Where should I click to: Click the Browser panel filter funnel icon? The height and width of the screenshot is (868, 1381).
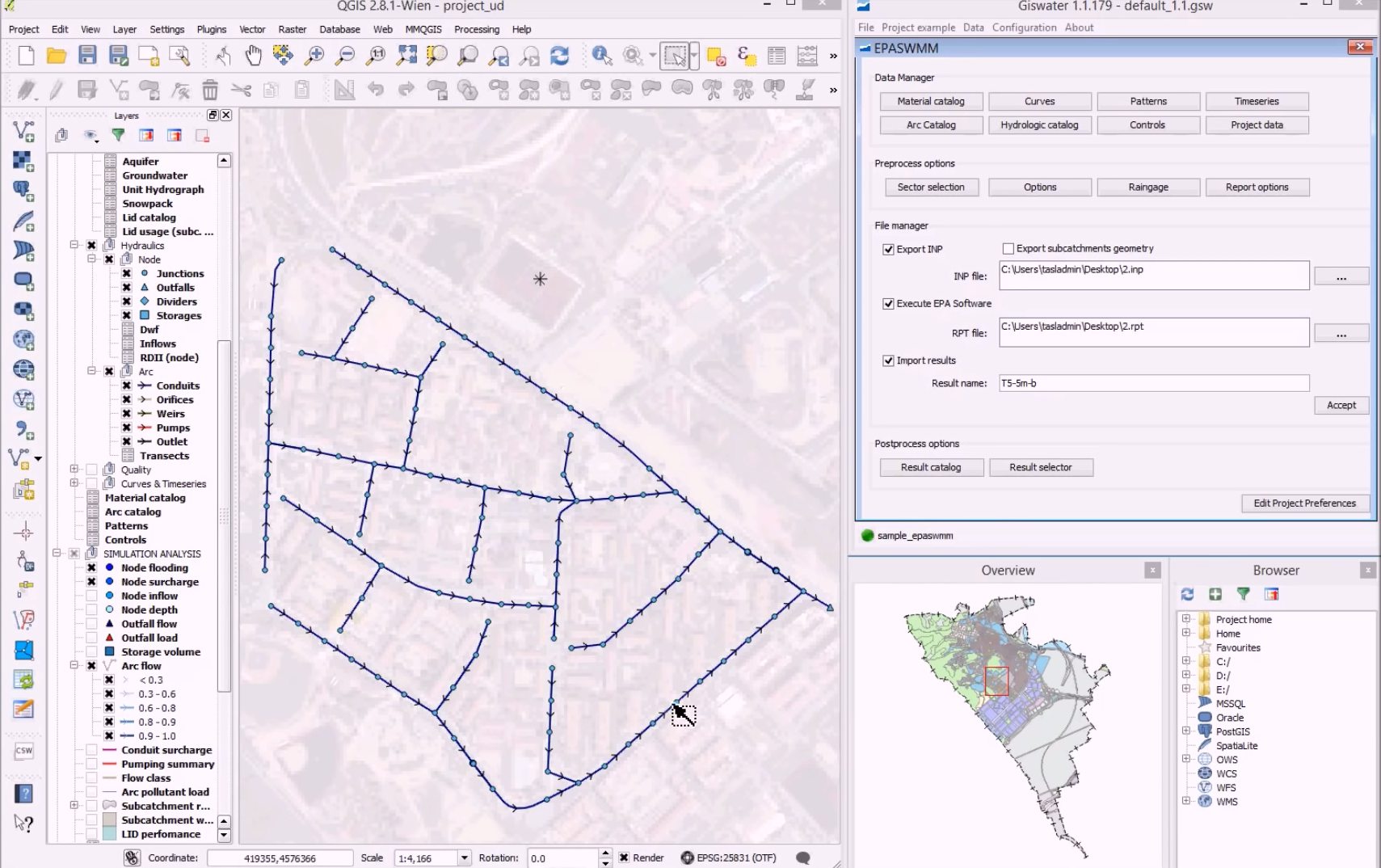tap(1244, 594)
